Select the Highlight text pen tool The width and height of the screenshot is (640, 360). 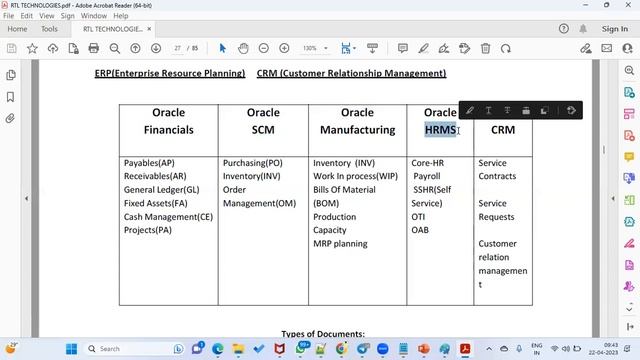pos(423,49)
